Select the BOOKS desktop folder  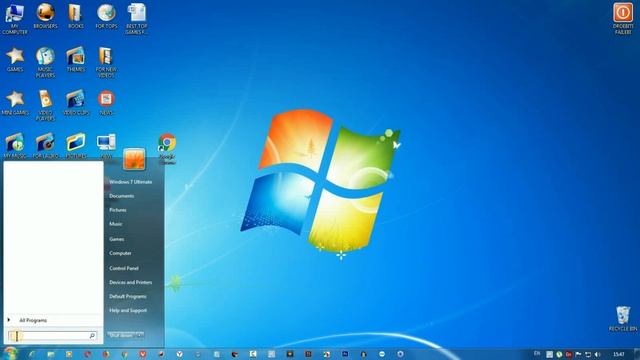pos(76,16)
